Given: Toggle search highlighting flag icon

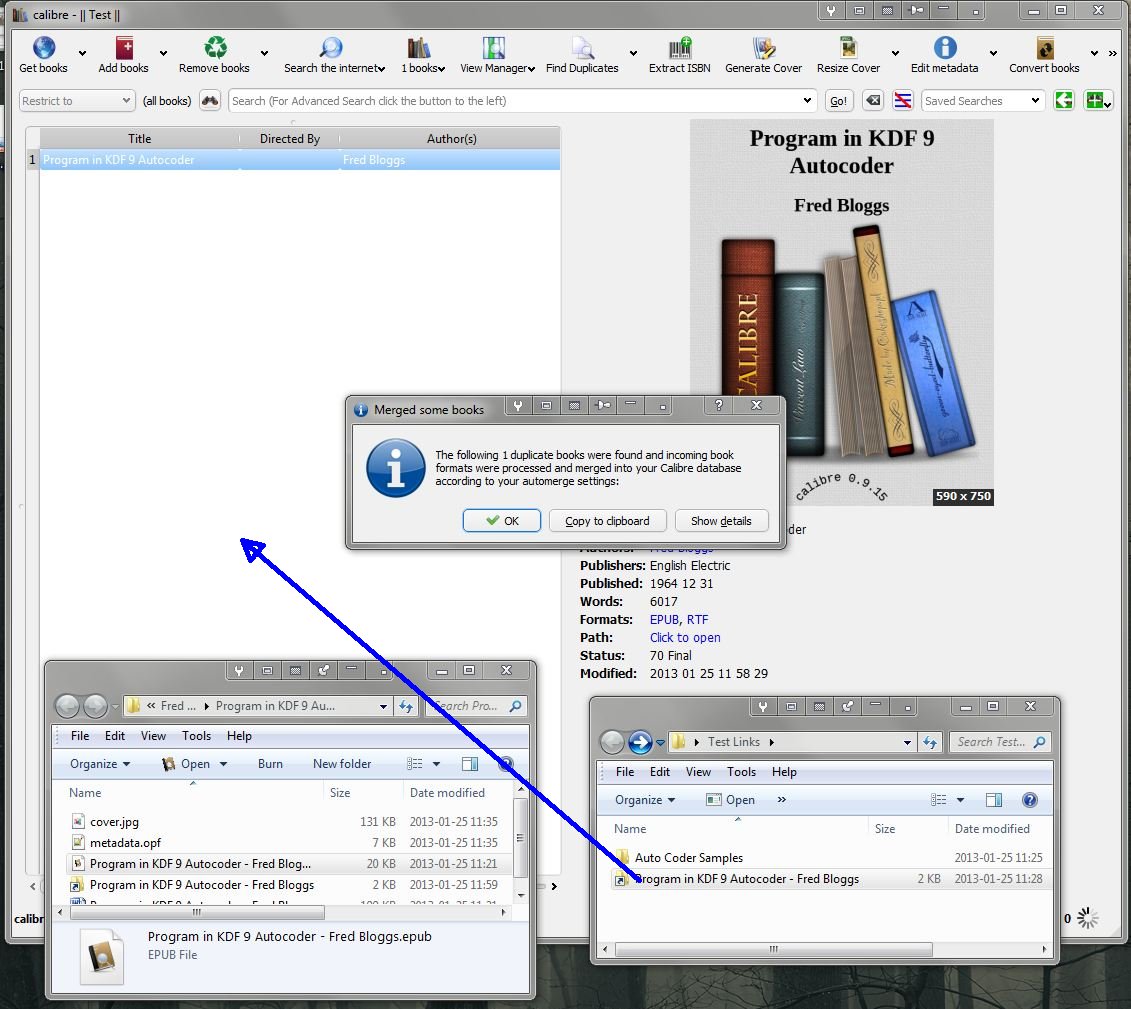Looking at the screenshot, I should pyautogui.click(x=902, y=101).
